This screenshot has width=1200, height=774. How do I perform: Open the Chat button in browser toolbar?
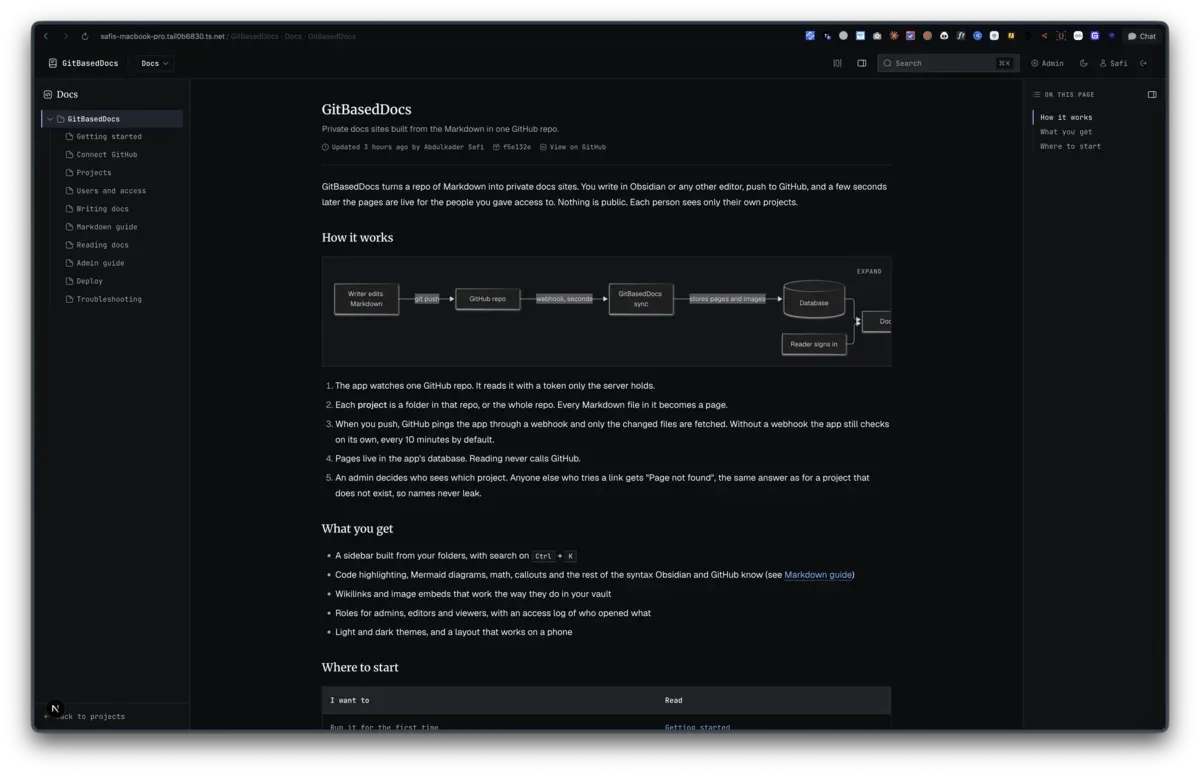1142,36
